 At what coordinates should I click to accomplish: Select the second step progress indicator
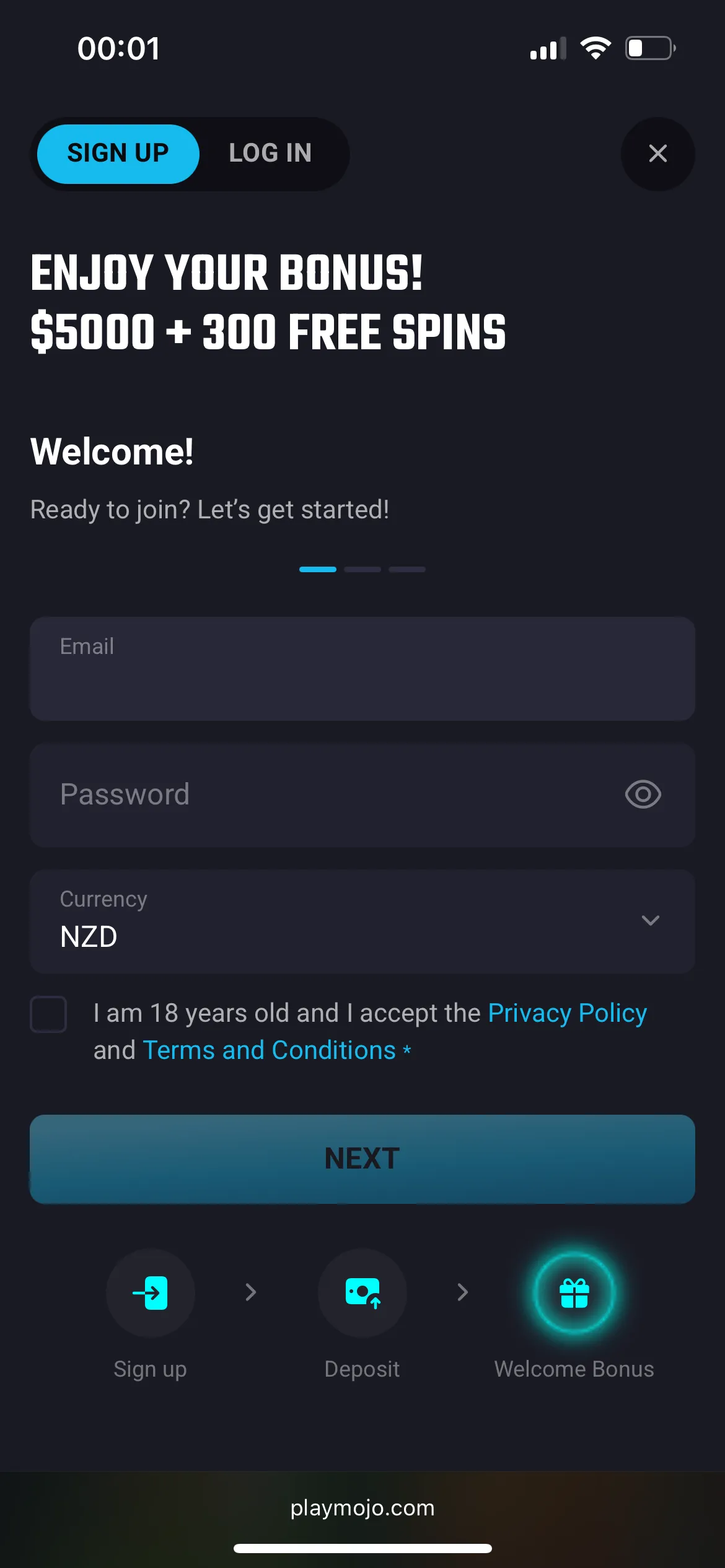[362, 569]
